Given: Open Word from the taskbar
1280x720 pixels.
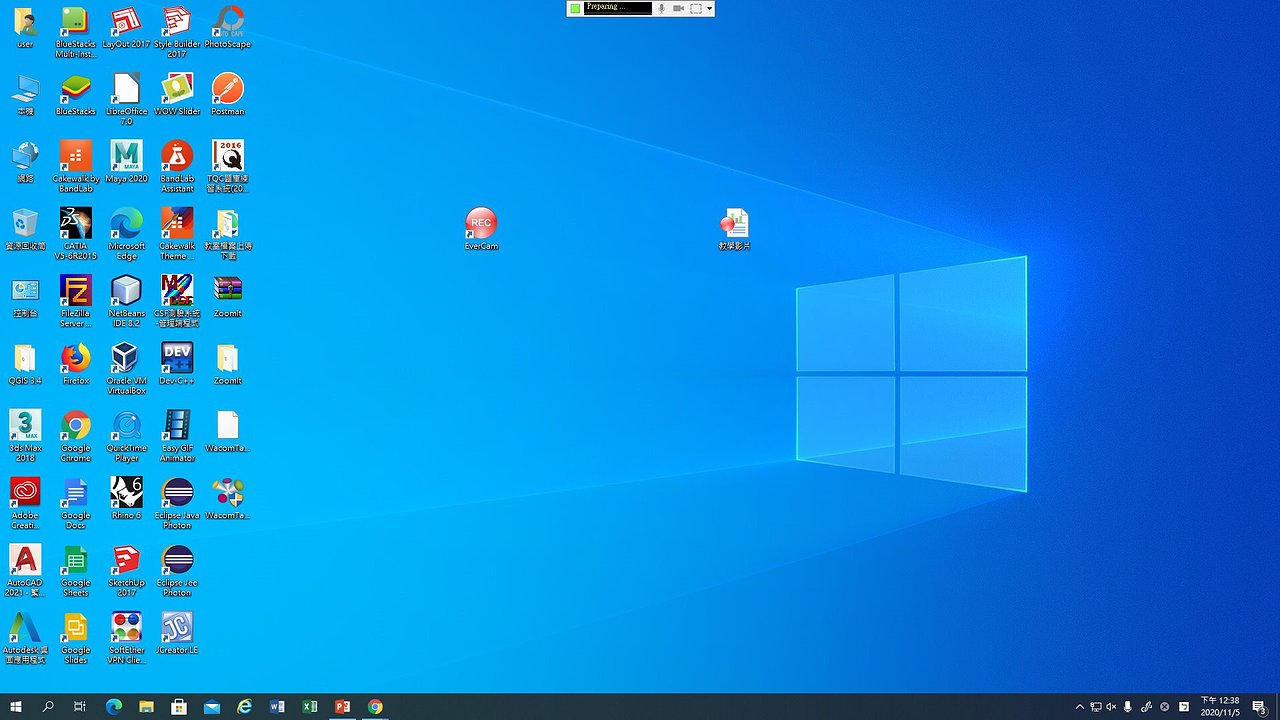Looking at the screenshot, I should click(x=277, y=707).
